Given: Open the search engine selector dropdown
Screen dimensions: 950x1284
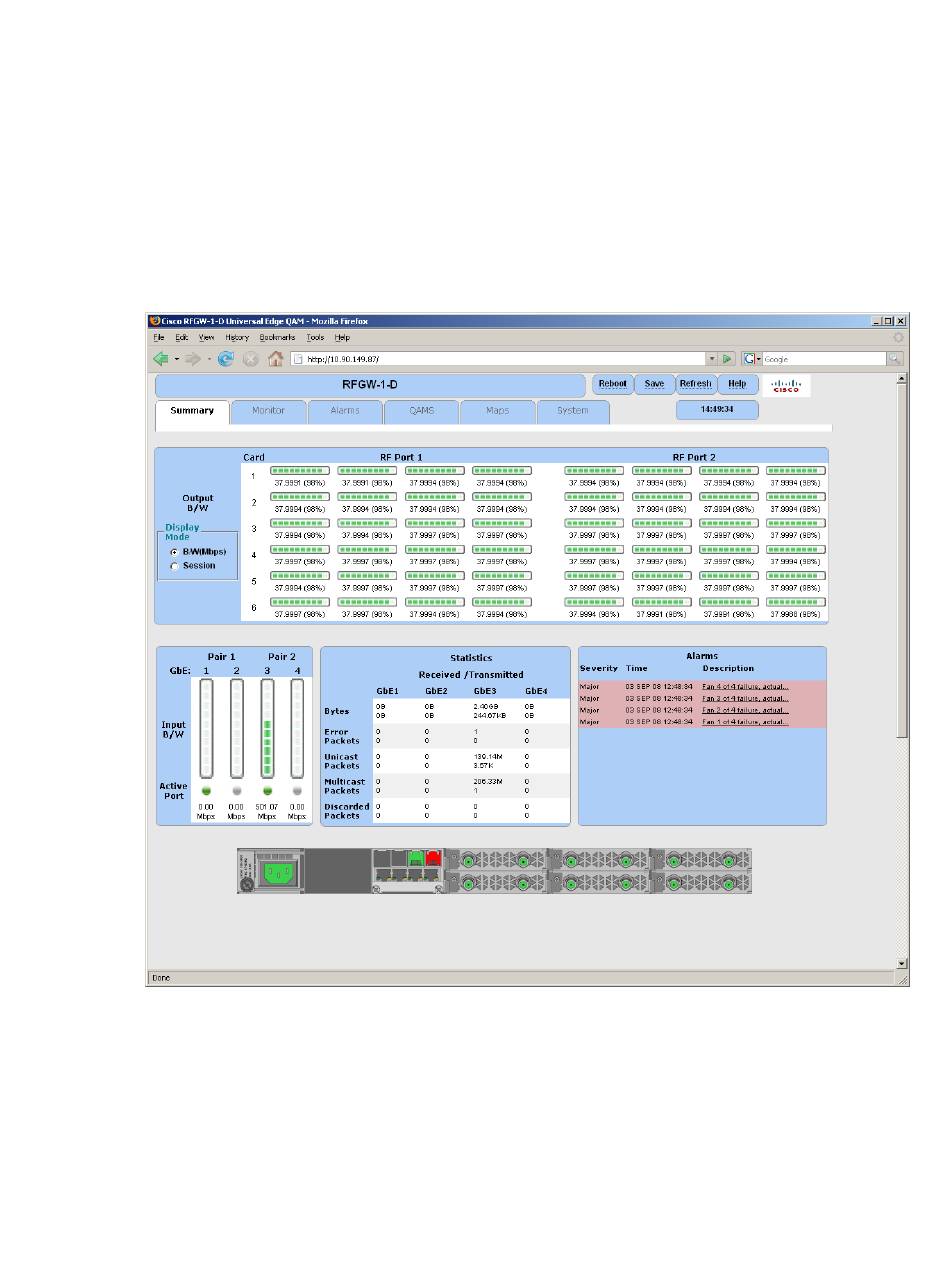Looking at the screenshot, I should pos(750,359).
